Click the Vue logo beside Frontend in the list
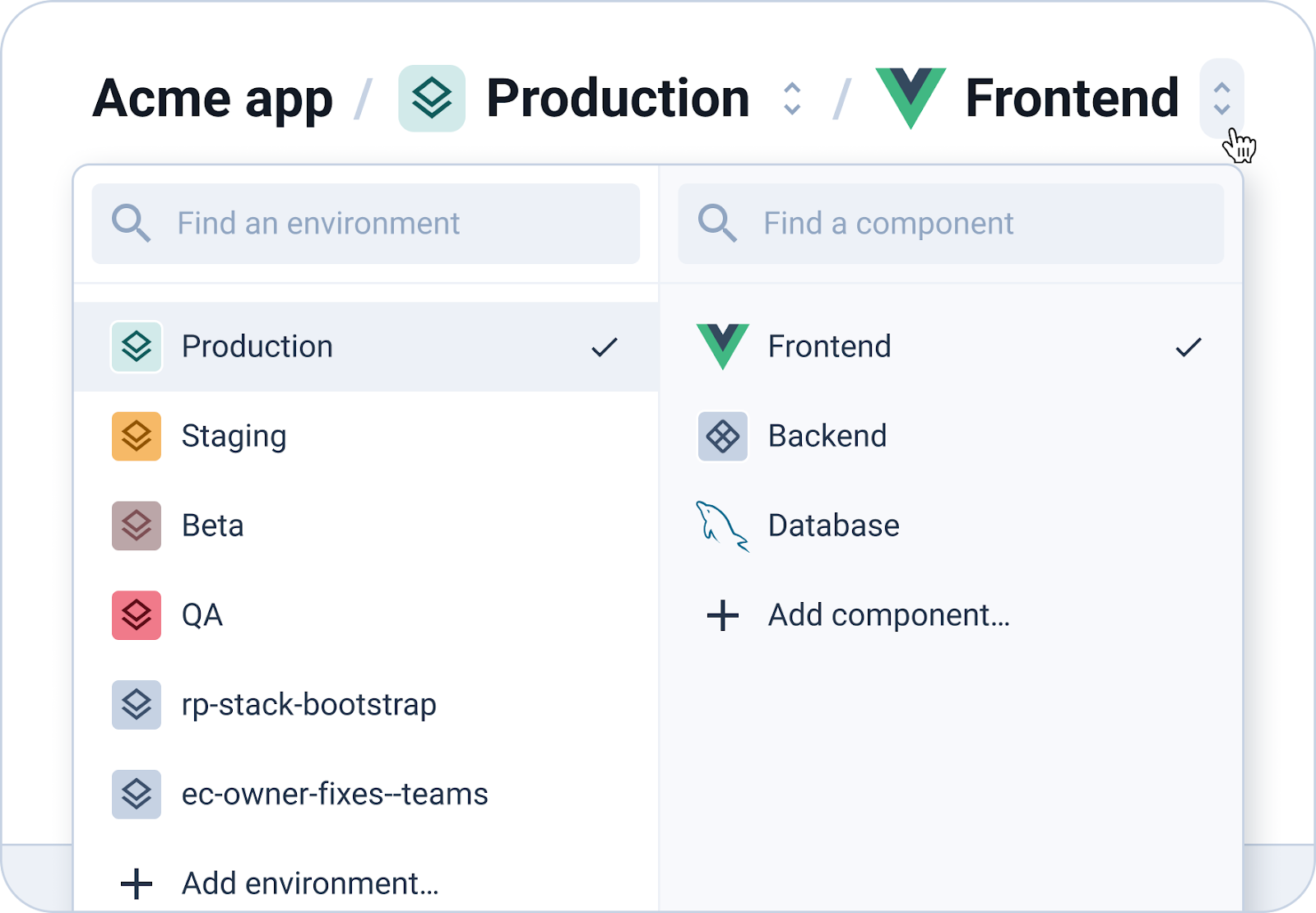Viewport: 1316px width, 913px height. click(x=722, y=346)
